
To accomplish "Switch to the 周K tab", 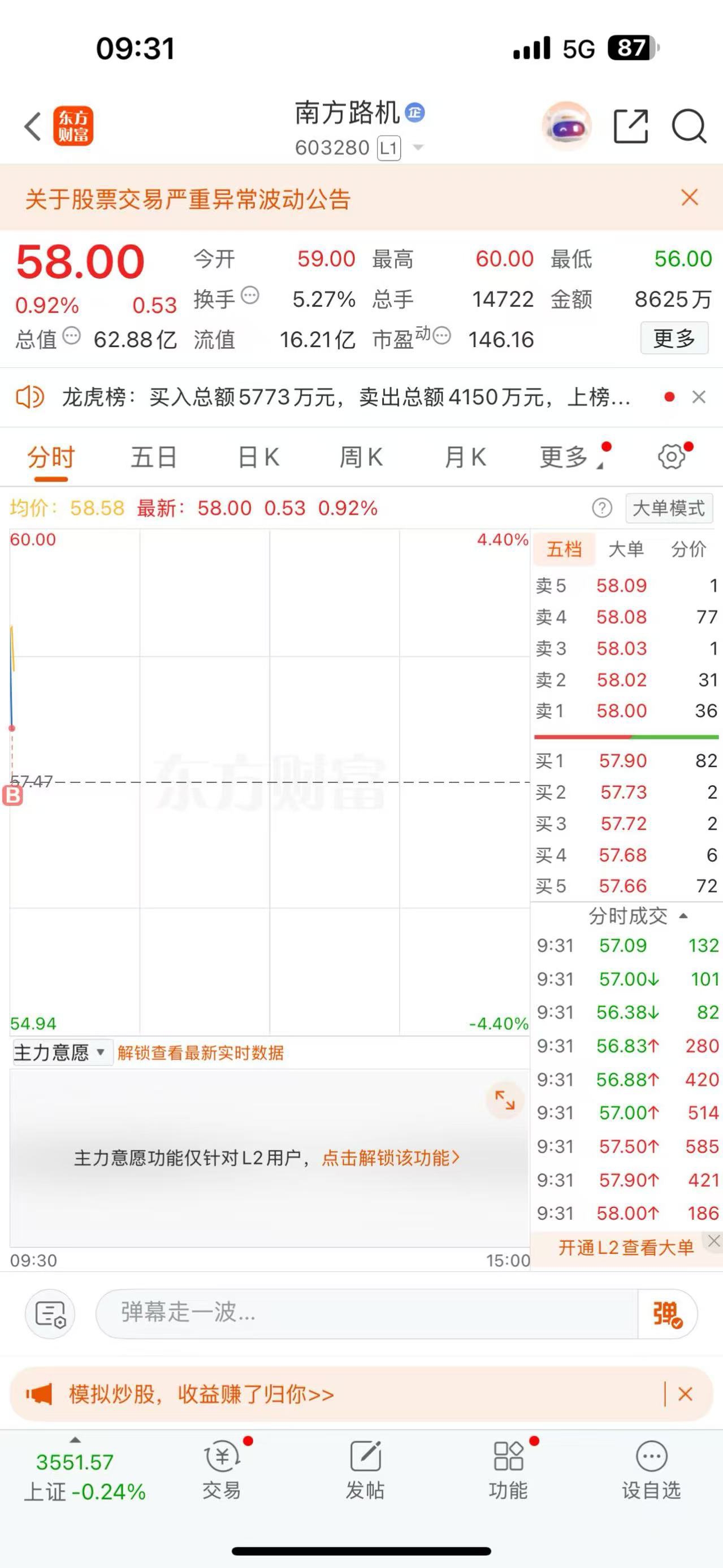I will 361,457.
